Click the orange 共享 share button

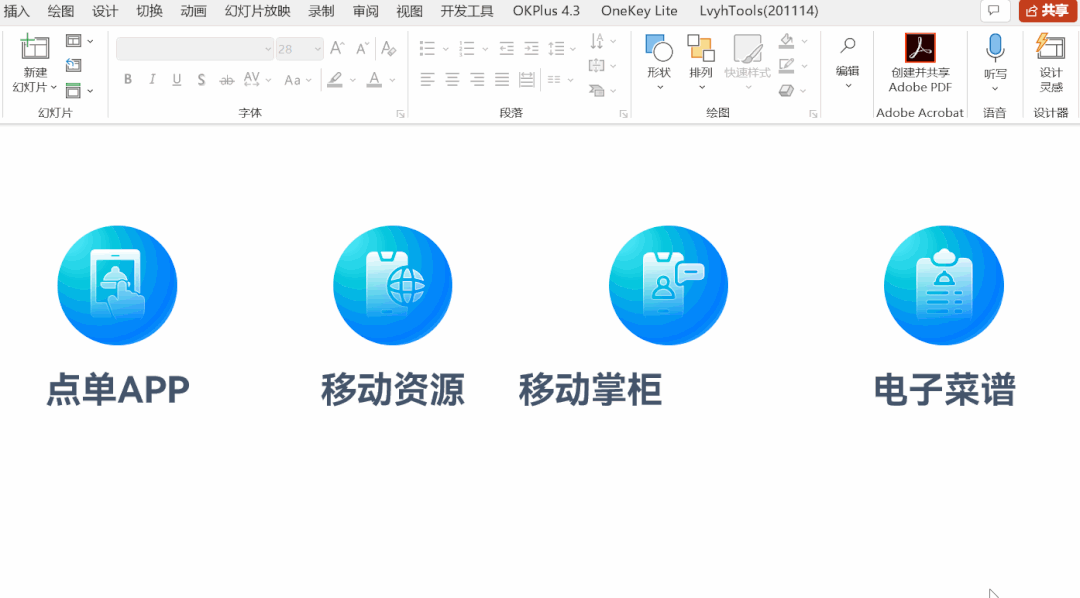(1048, 11)
